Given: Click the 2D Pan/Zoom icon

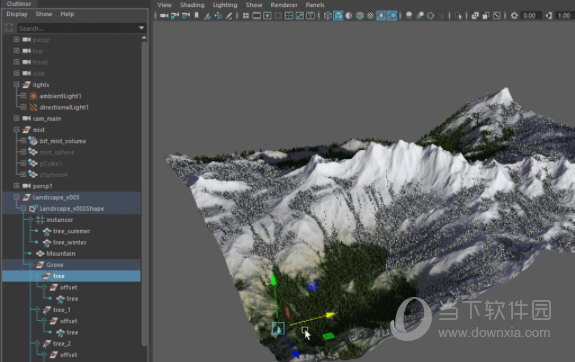Looking at the screenshot, I should pos(218,15).
